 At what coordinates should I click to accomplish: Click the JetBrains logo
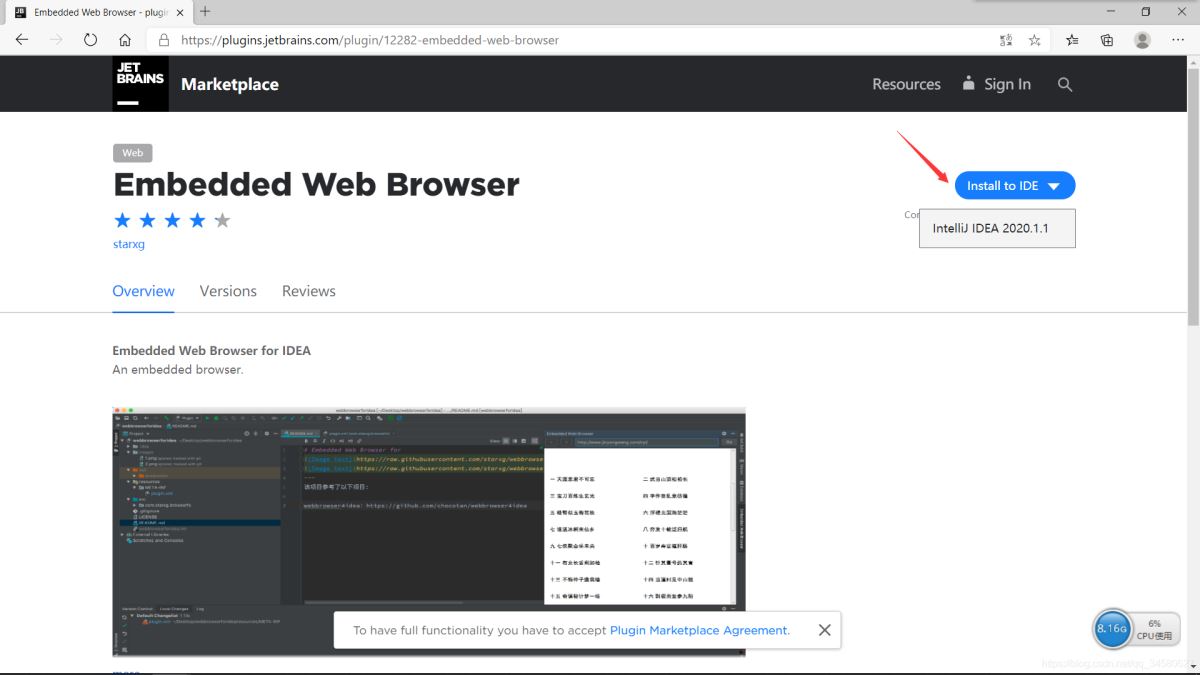tap(140, 83)
